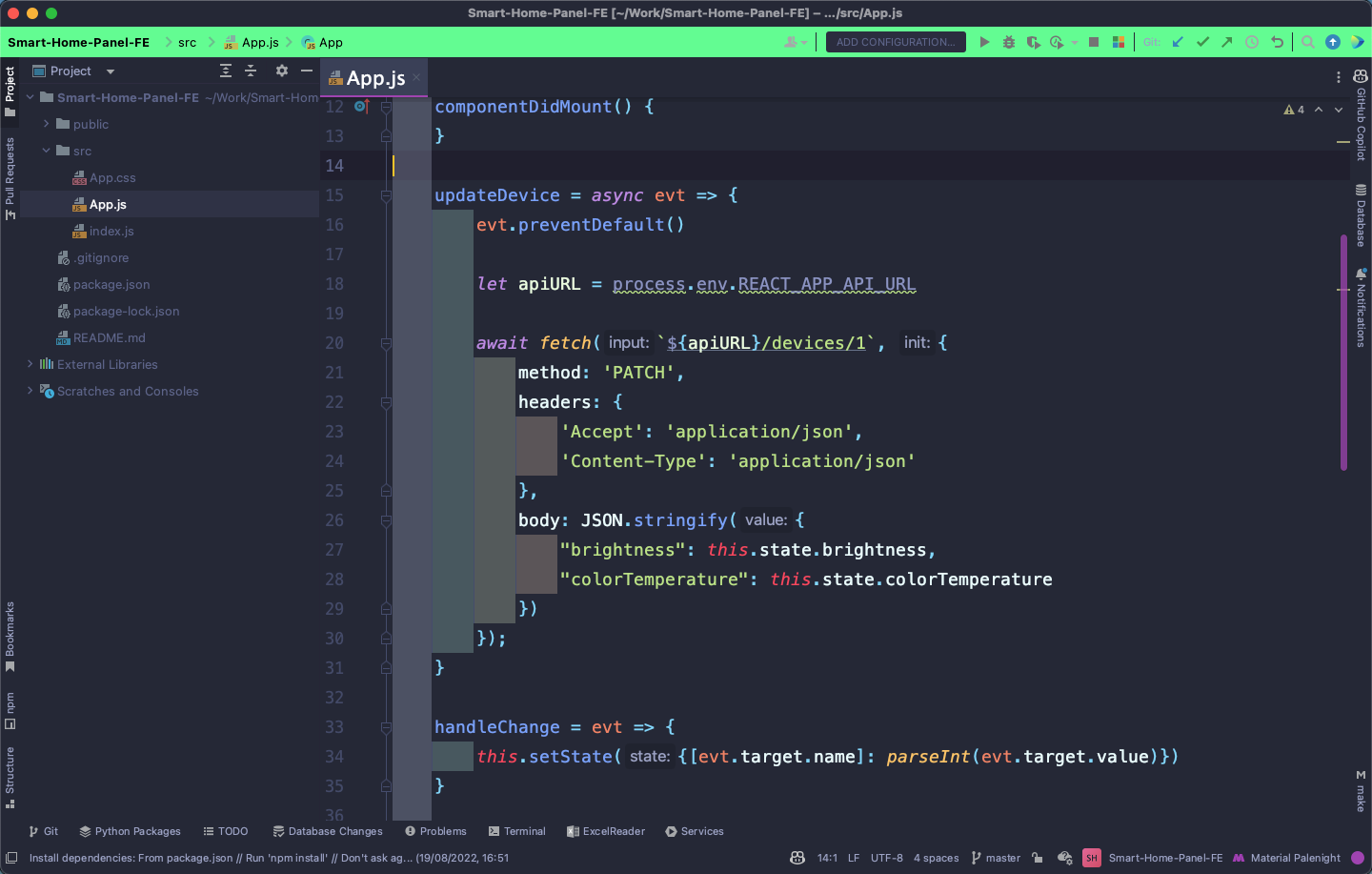Open the ExcelReader tool window

tap(605, 831)
